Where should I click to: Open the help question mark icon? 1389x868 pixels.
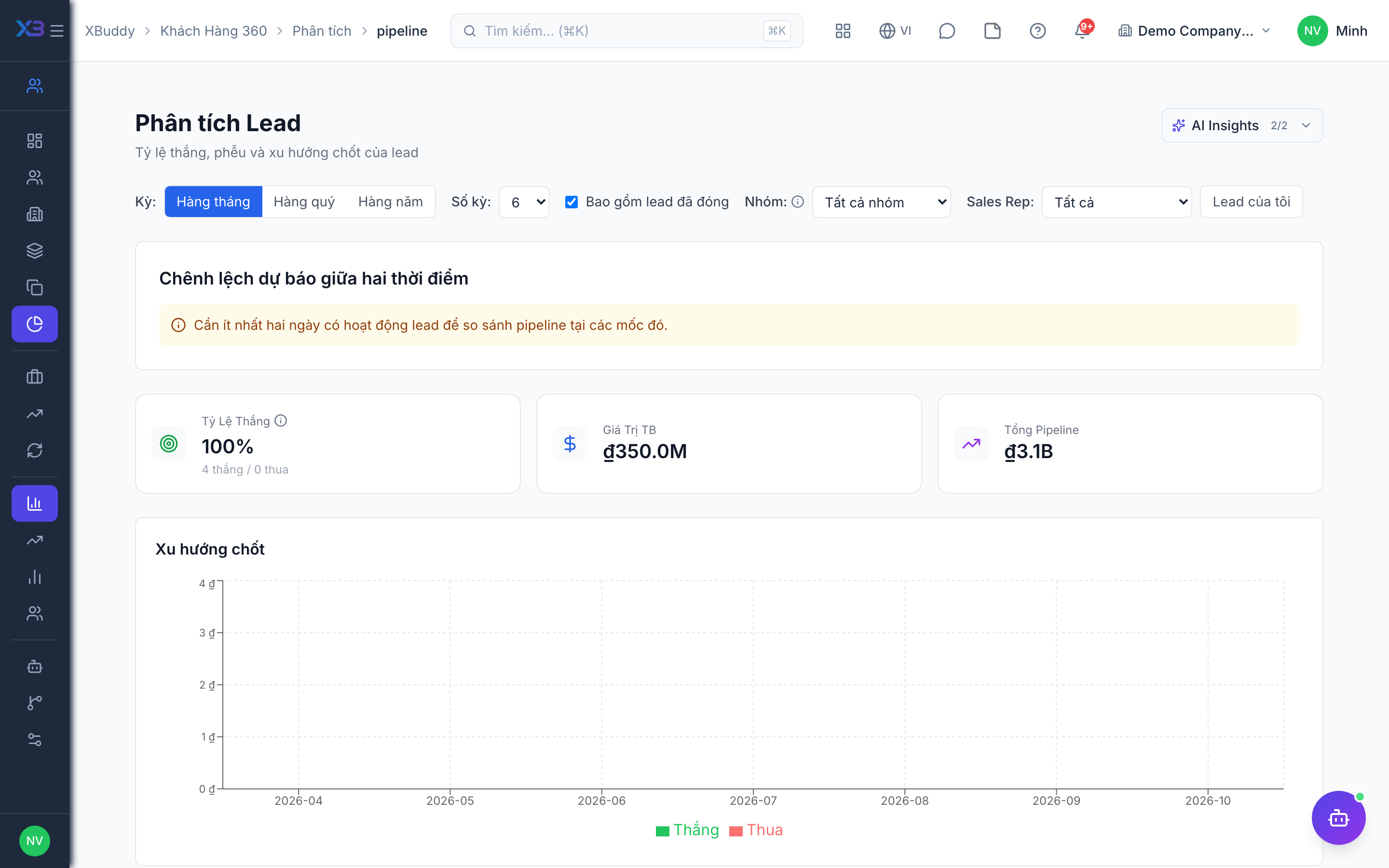coord(1037,30)
